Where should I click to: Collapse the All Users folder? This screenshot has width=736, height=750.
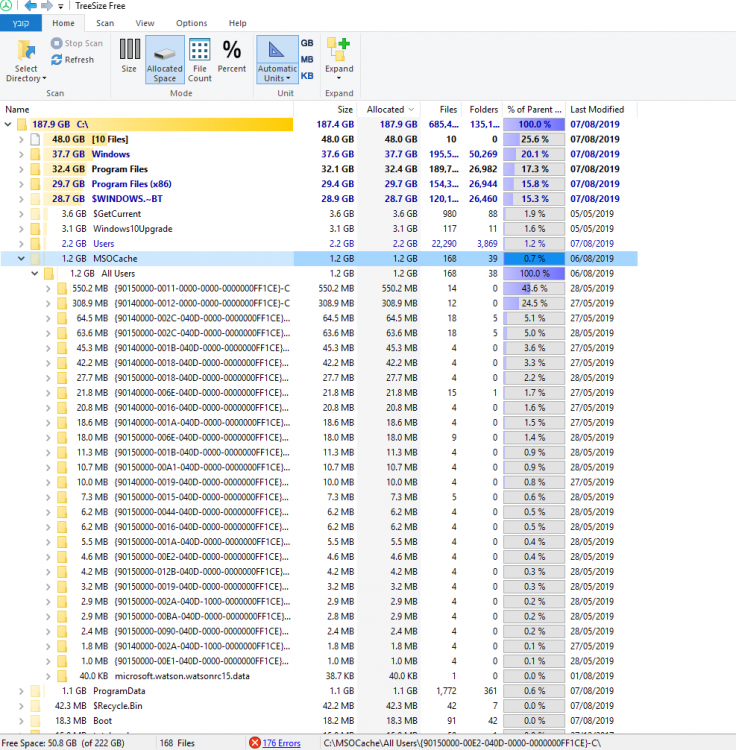click(35, 274)
